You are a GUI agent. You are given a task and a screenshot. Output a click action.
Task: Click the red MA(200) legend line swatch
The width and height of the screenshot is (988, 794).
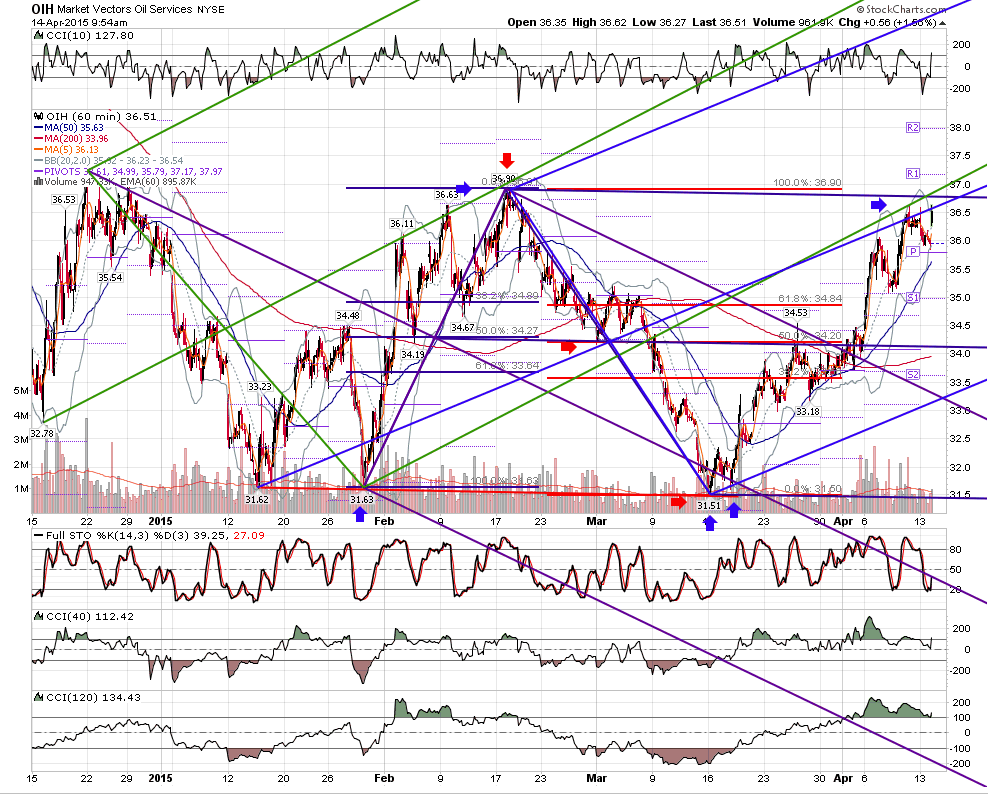pos(37,139)
